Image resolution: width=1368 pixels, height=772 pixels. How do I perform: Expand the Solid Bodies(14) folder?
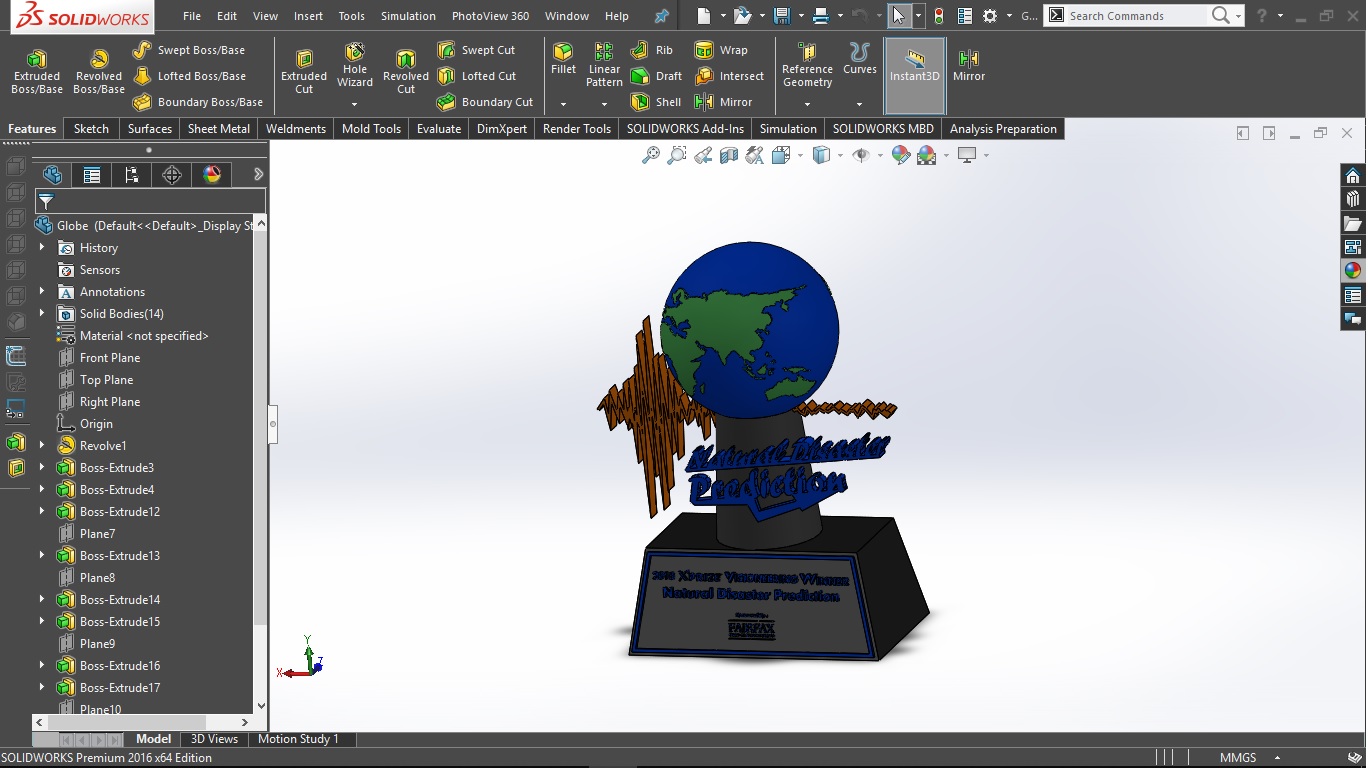pos(42,314)
